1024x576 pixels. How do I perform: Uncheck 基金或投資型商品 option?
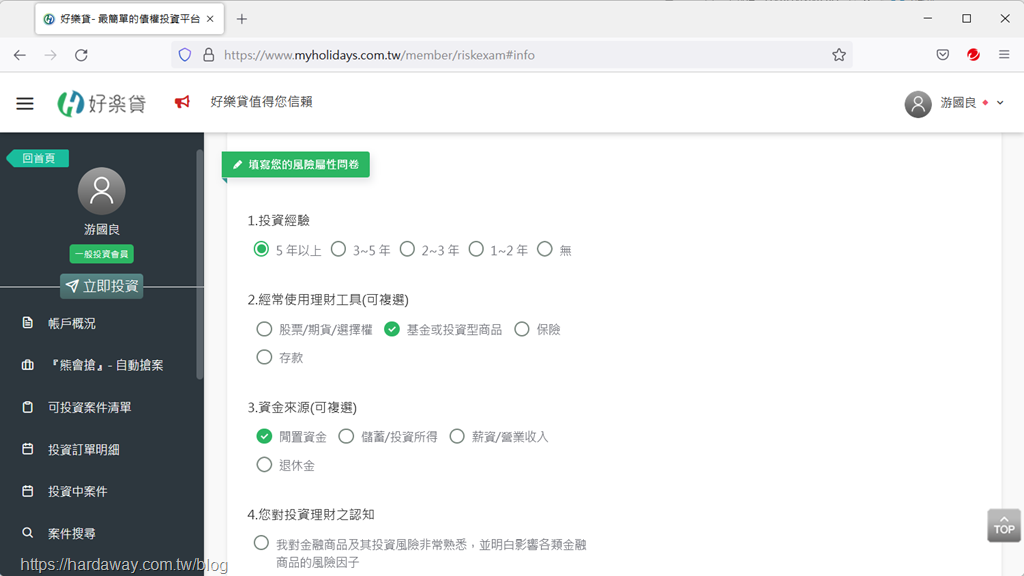(392, 329)
